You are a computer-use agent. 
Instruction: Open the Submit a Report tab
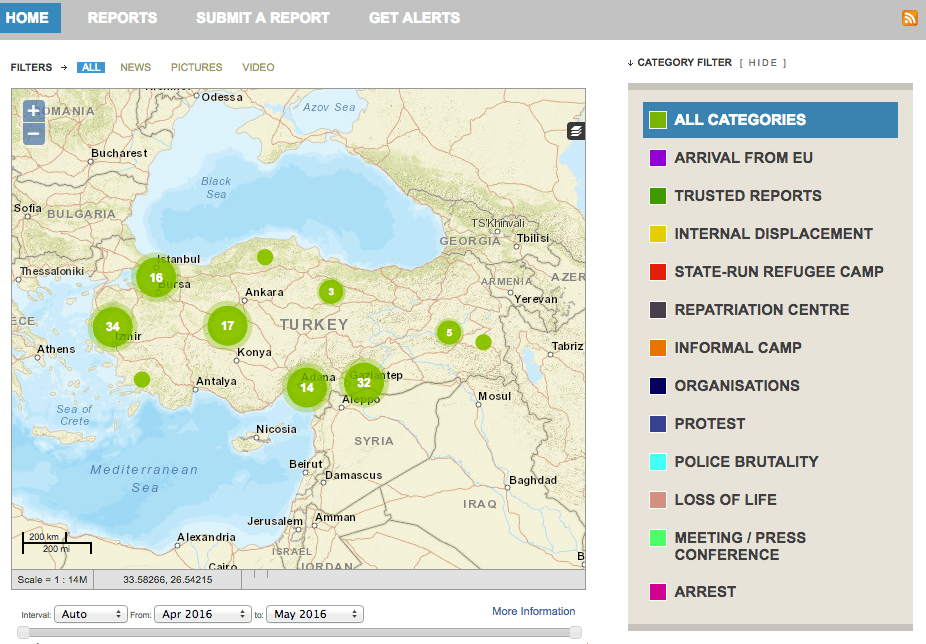(x=263, y=18)
